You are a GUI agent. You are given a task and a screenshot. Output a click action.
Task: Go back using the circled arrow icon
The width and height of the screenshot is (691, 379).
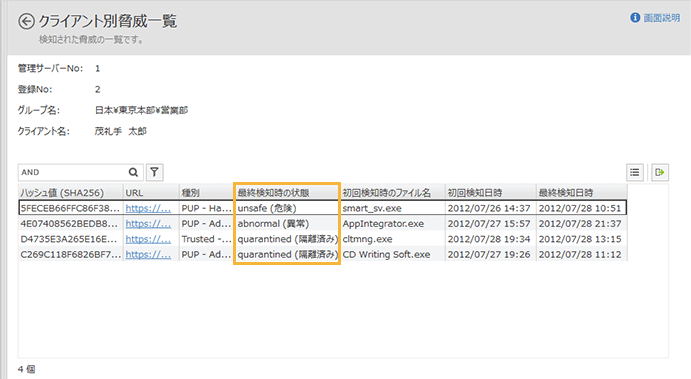tap(26, 21)
